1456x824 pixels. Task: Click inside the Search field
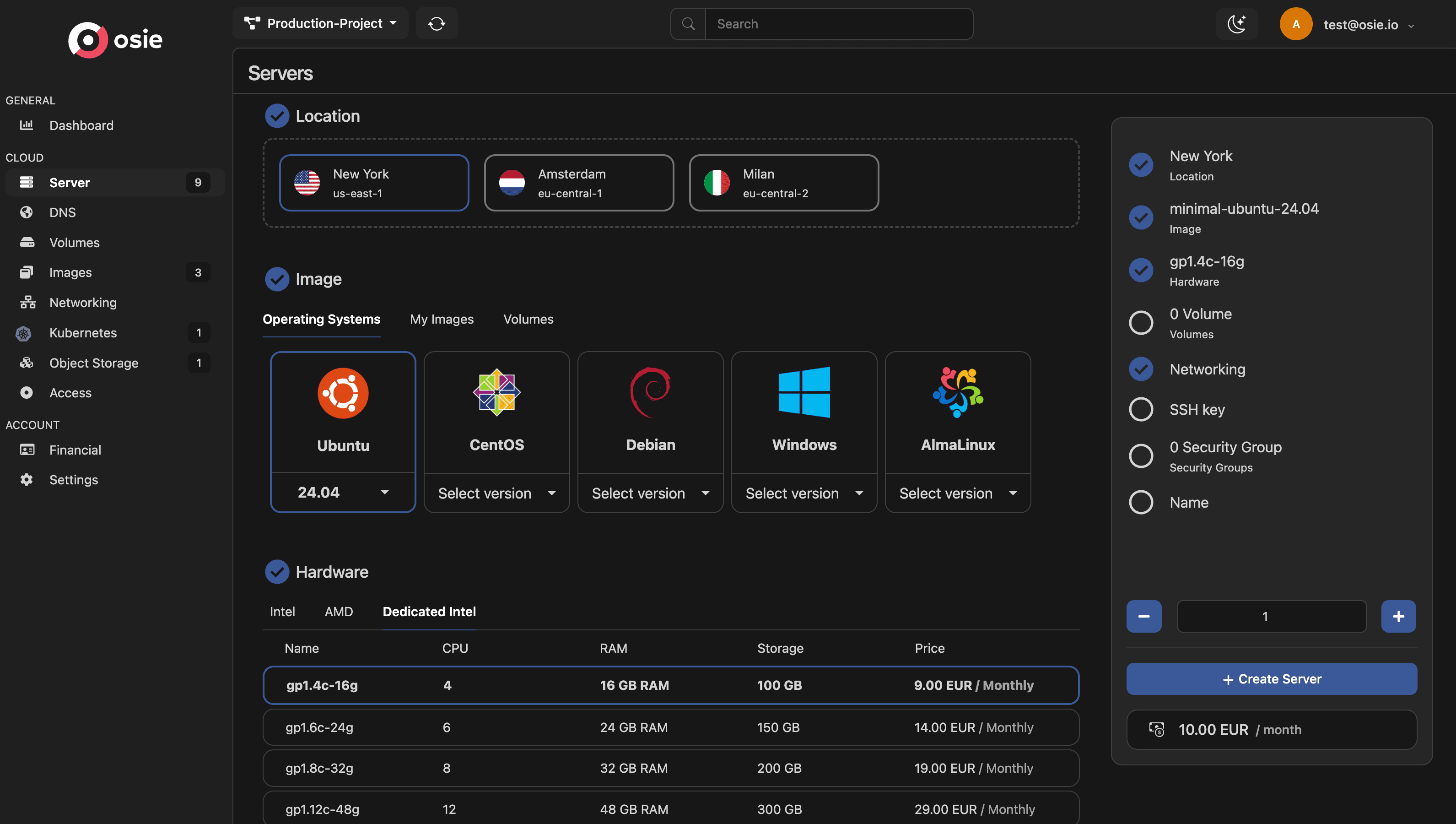pos(839,23)
